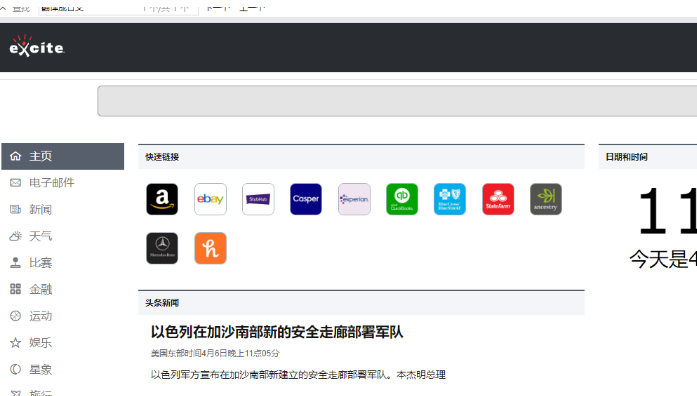Open the Honey quick link
The height and width of the screenshot is (396, 697).
[x=210, y=248]
